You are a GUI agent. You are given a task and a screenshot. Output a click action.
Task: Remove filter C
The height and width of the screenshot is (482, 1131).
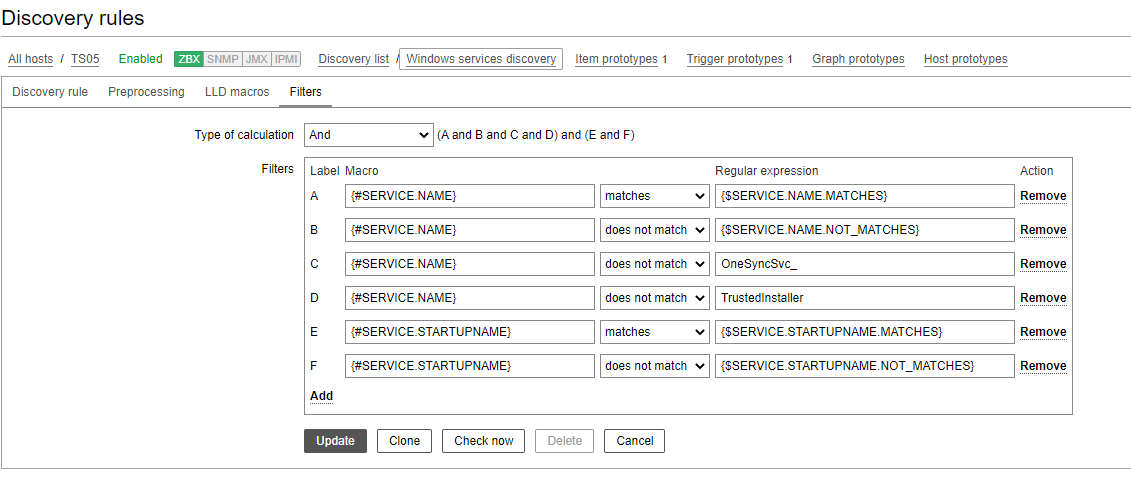(x=1043, y=264)
